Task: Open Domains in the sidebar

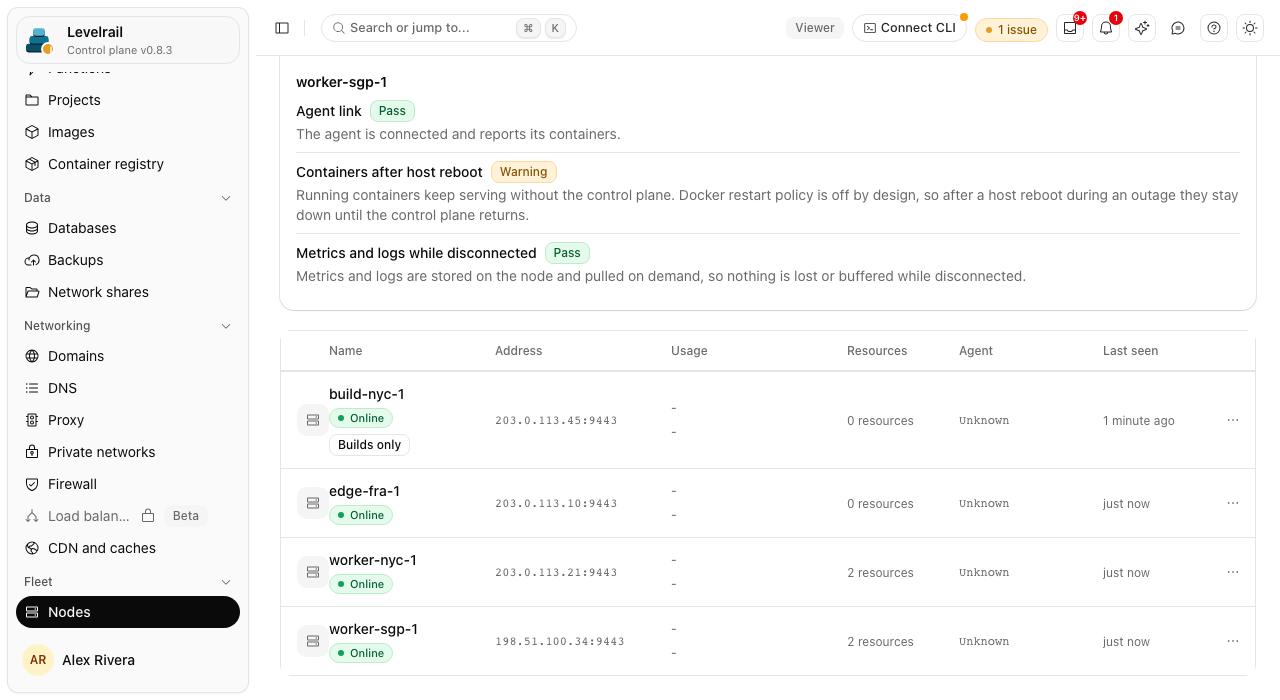Action: pyautogui.click(x=128, y=356)
